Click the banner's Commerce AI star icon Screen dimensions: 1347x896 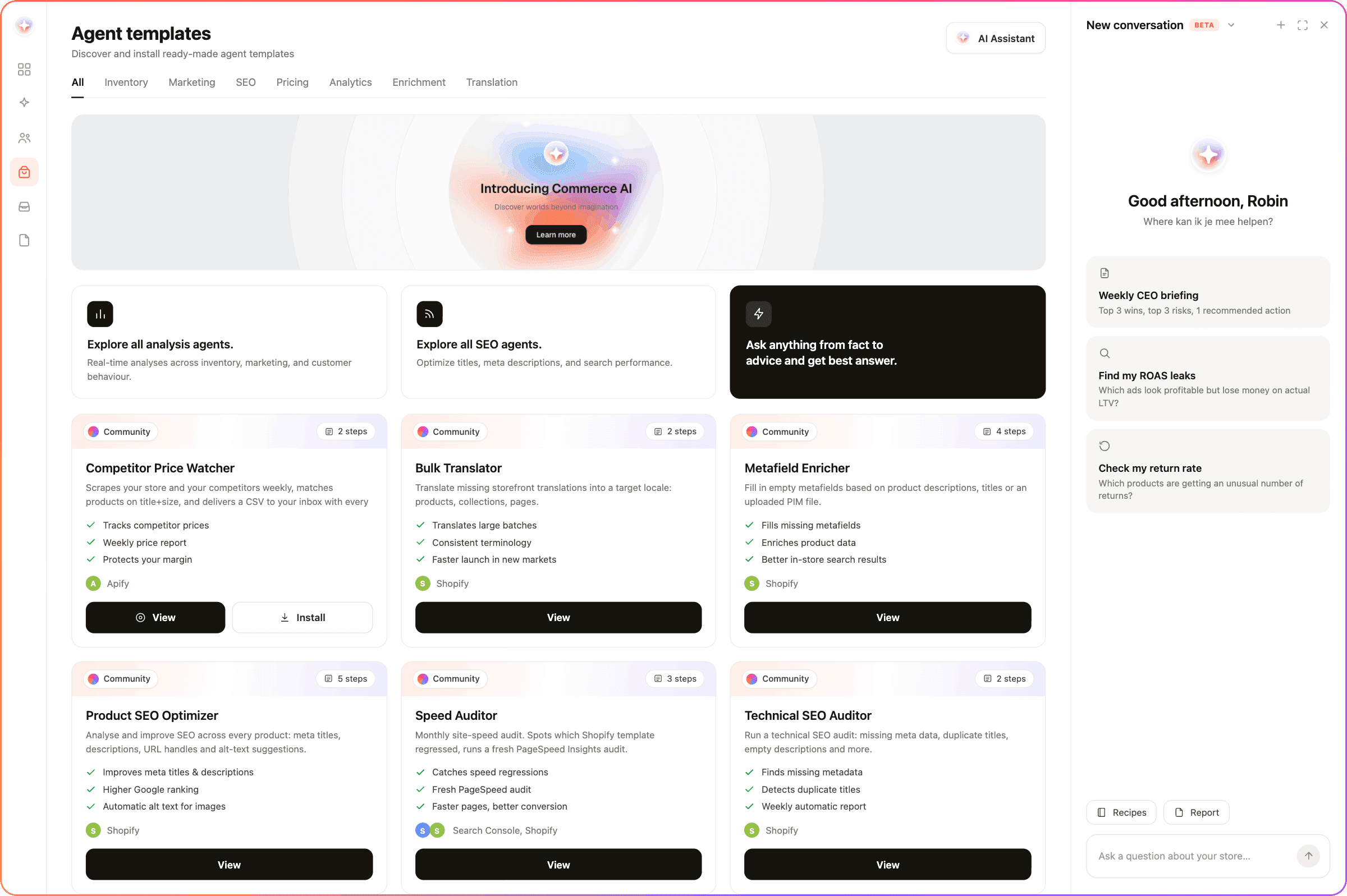click(556, 153)
